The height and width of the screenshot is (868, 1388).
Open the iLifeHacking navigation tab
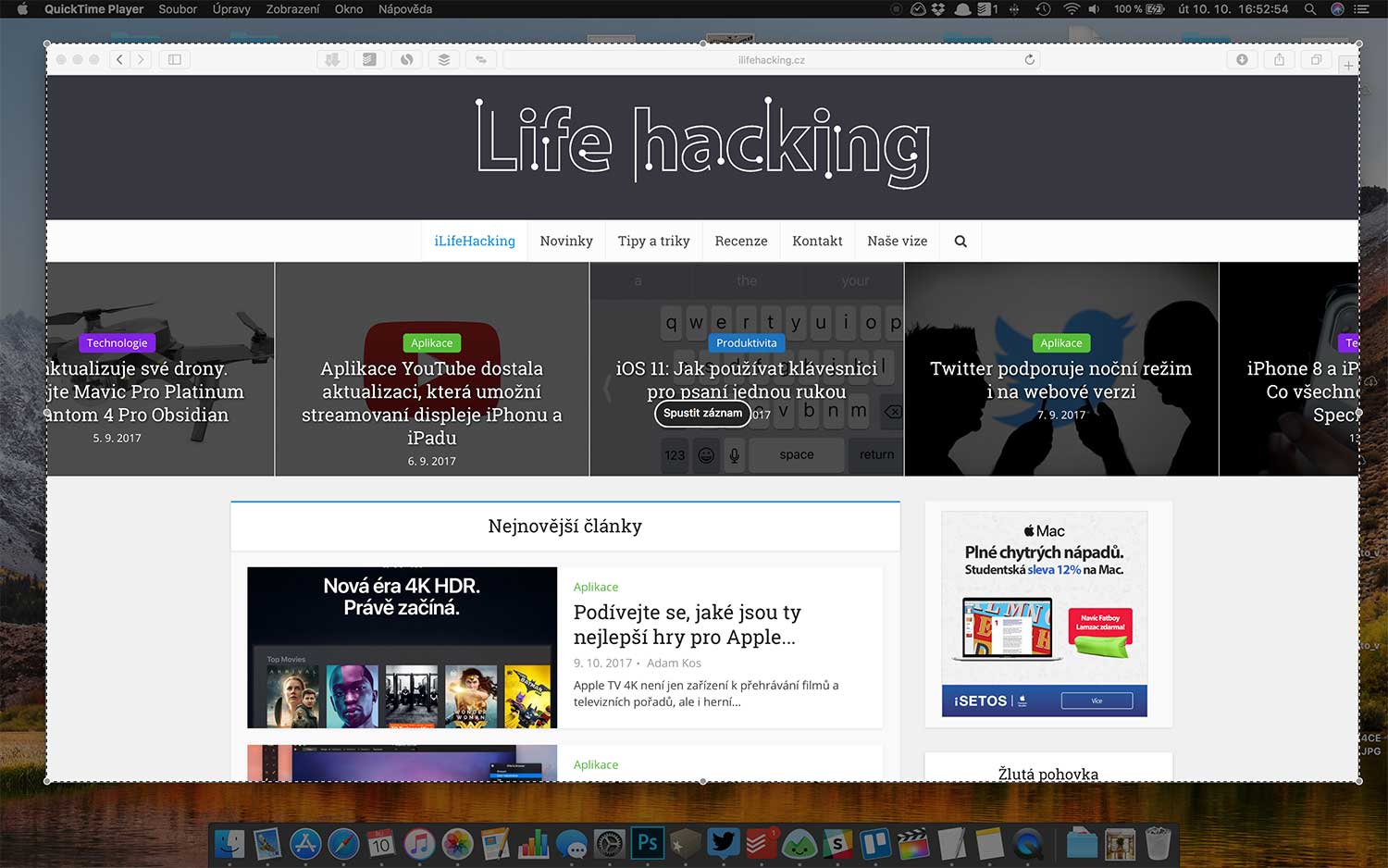(x=475, y=242)
